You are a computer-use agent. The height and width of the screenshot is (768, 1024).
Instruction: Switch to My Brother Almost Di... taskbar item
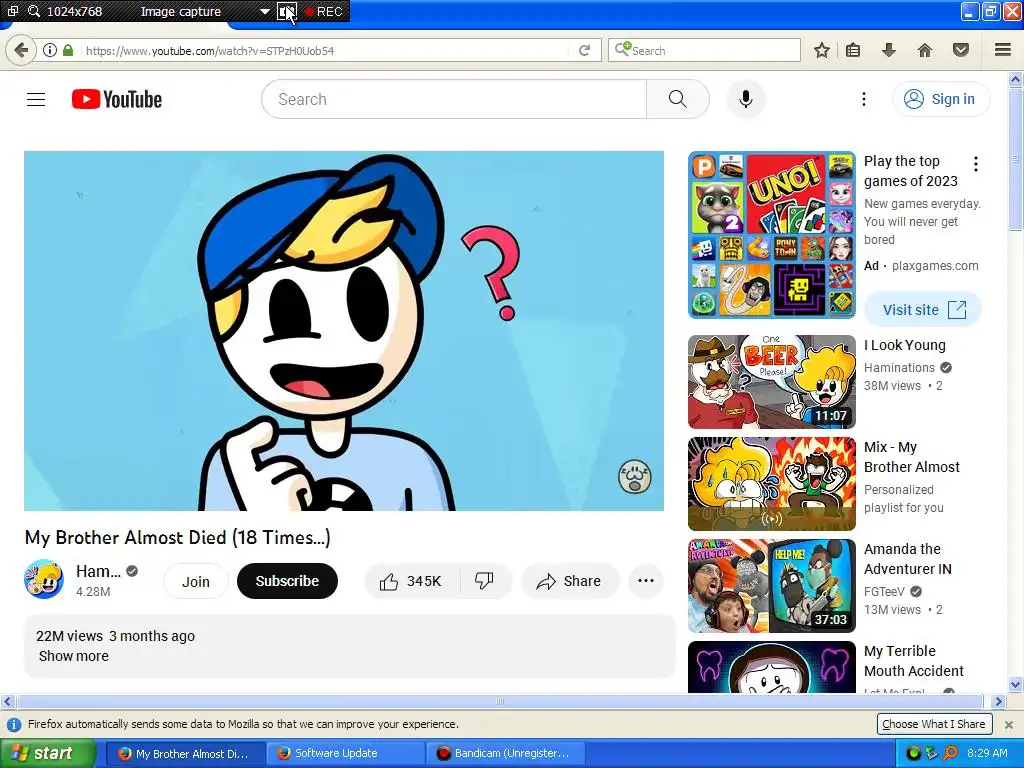pyautogui.click(x=185, y=754)
